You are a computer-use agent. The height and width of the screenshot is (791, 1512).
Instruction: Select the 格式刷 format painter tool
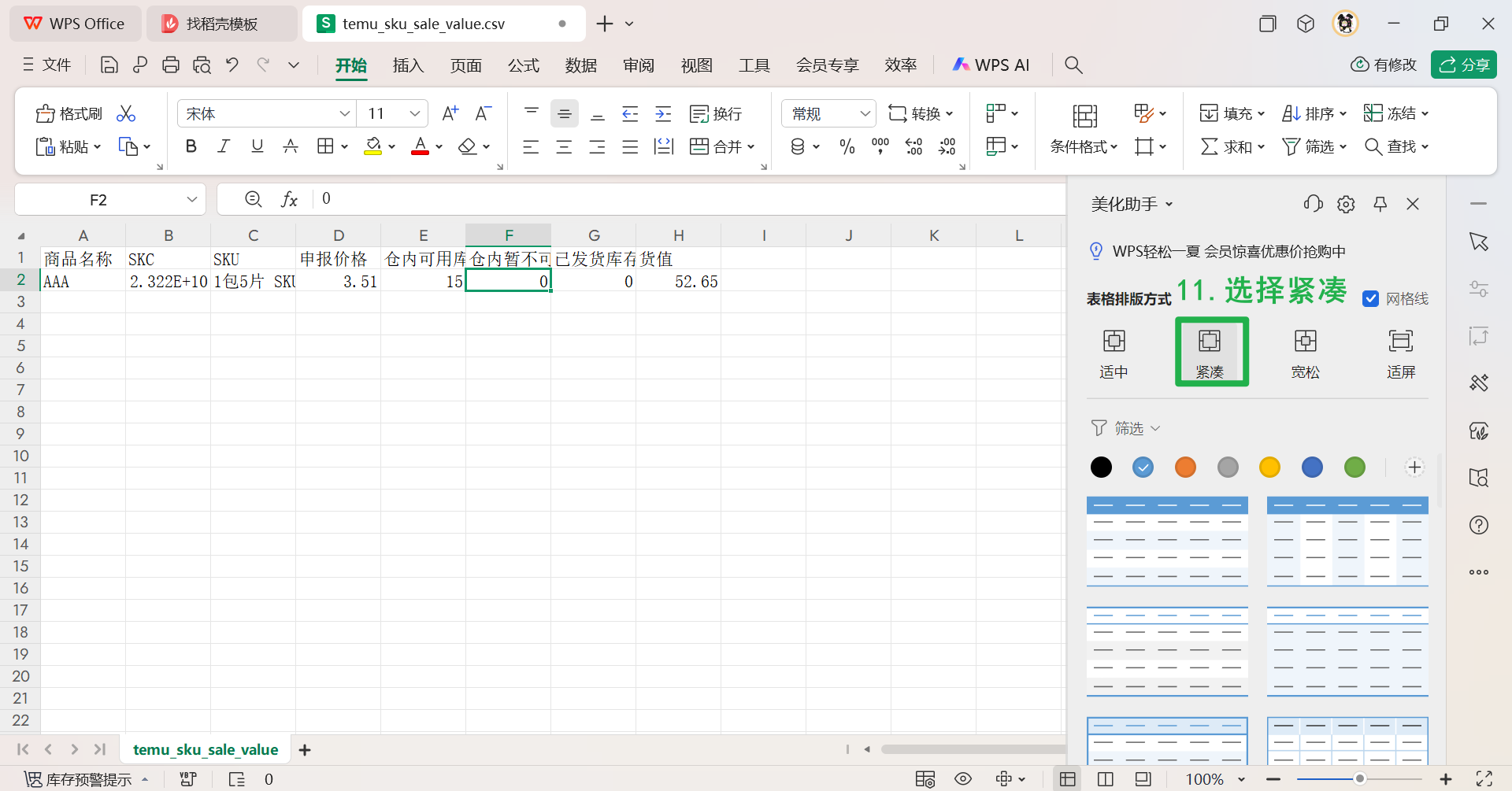68,113
